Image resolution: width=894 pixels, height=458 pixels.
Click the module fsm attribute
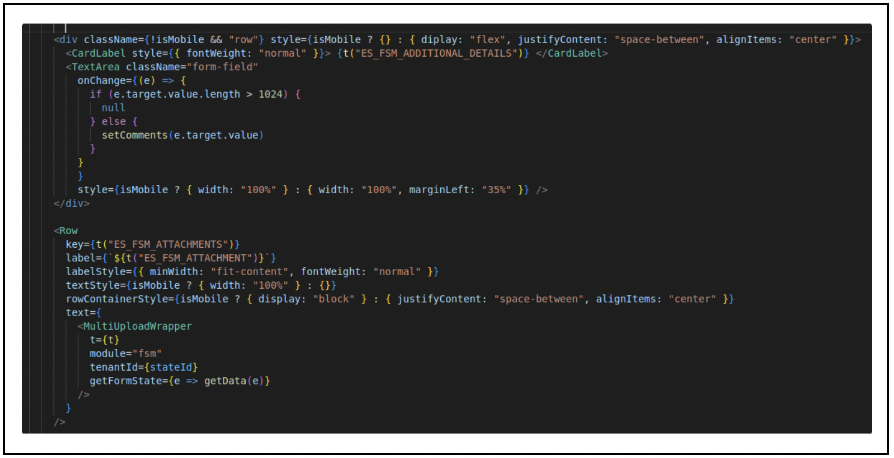click(x=125, y=354)
